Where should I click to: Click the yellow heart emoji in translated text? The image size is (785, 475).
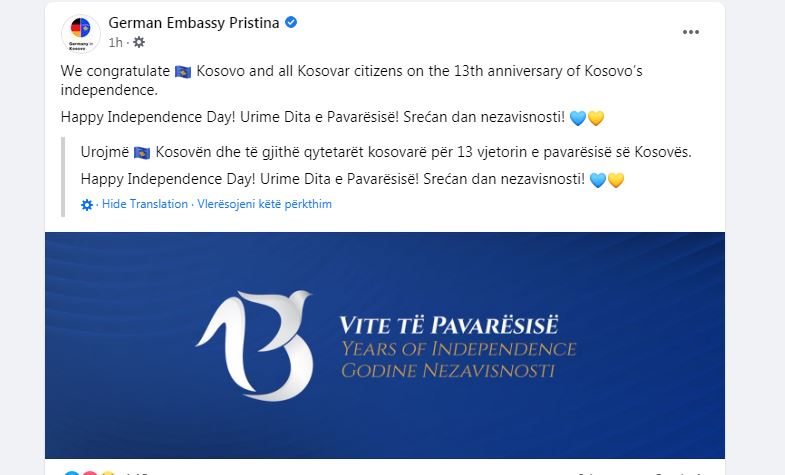[x=616, y=180]
